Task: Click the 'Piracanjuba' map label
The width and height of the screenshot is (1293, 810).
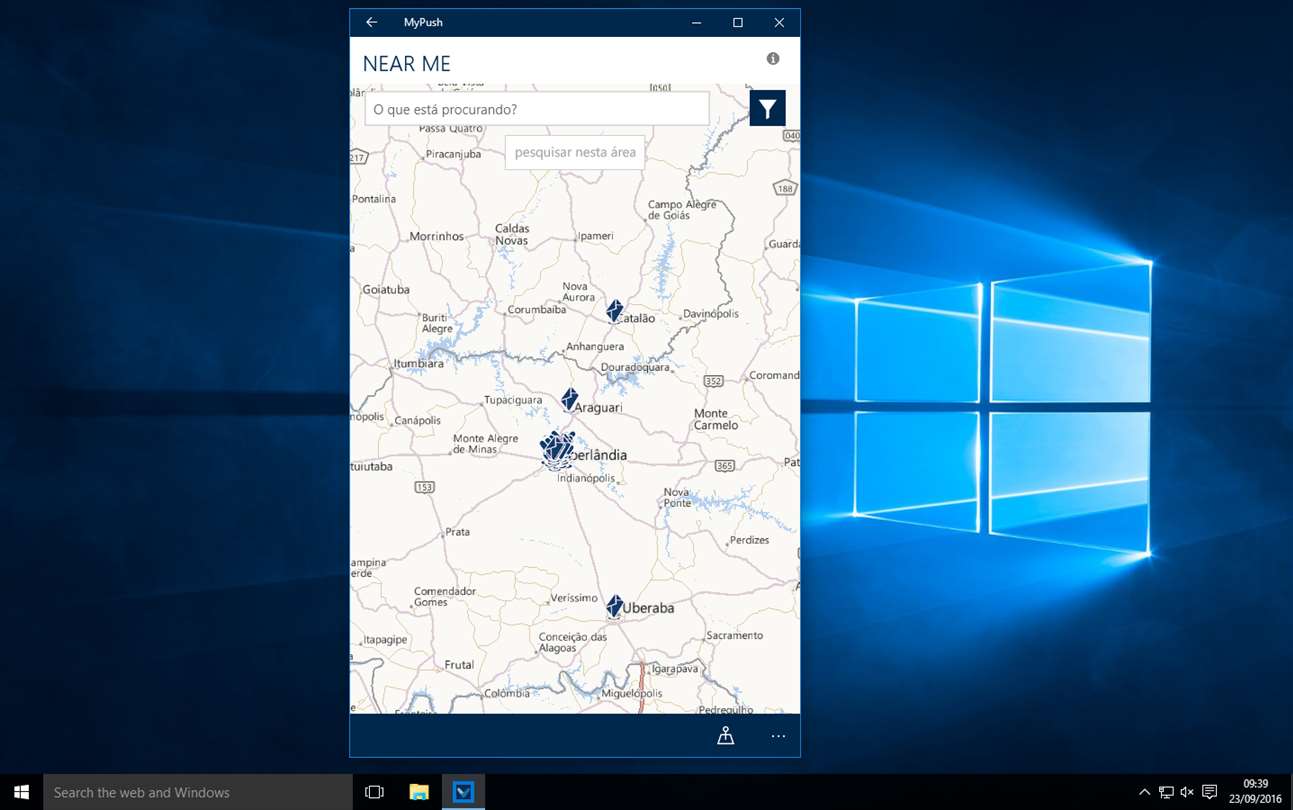Action: point(453,154)
